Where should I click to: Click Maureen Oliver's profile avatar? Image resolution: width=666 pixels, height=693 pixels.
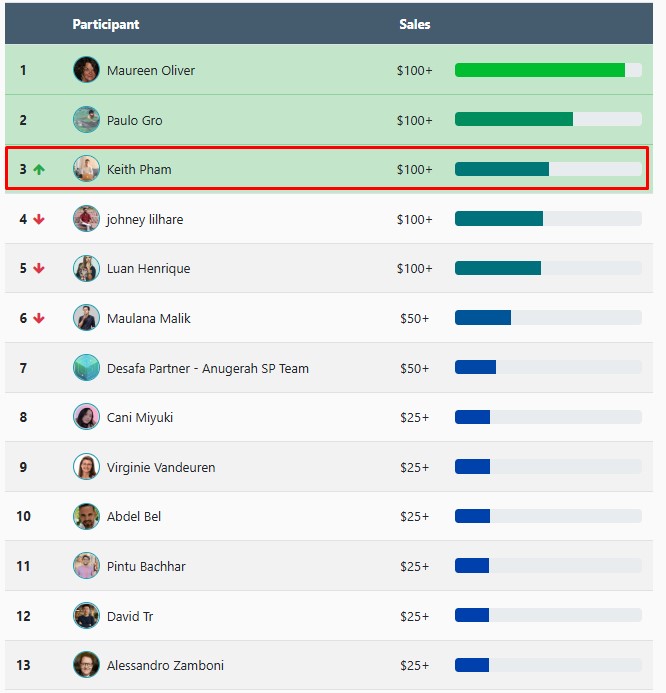86,70
